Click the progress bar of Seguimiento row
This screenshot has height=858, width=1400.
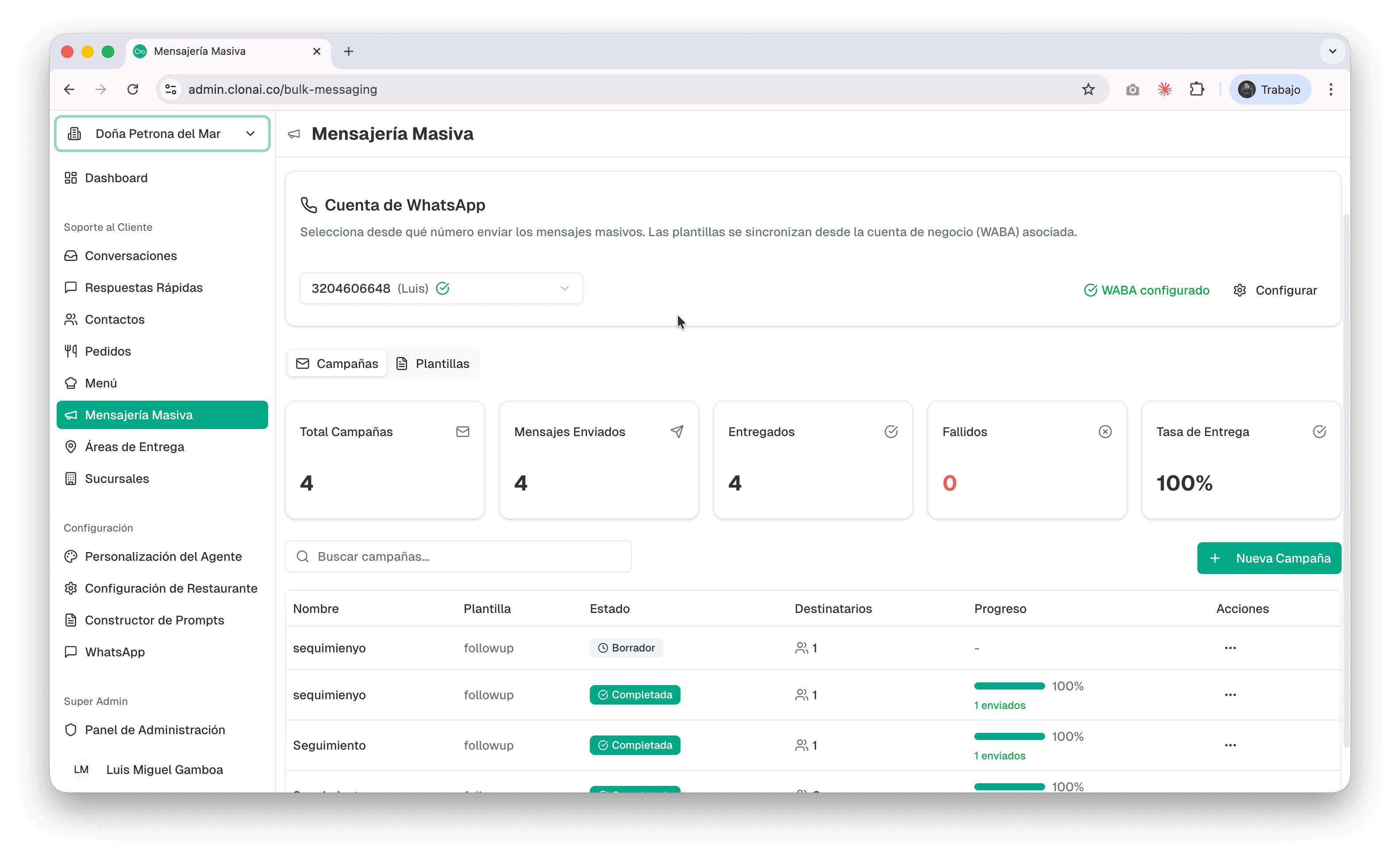tap(1009, 736)
